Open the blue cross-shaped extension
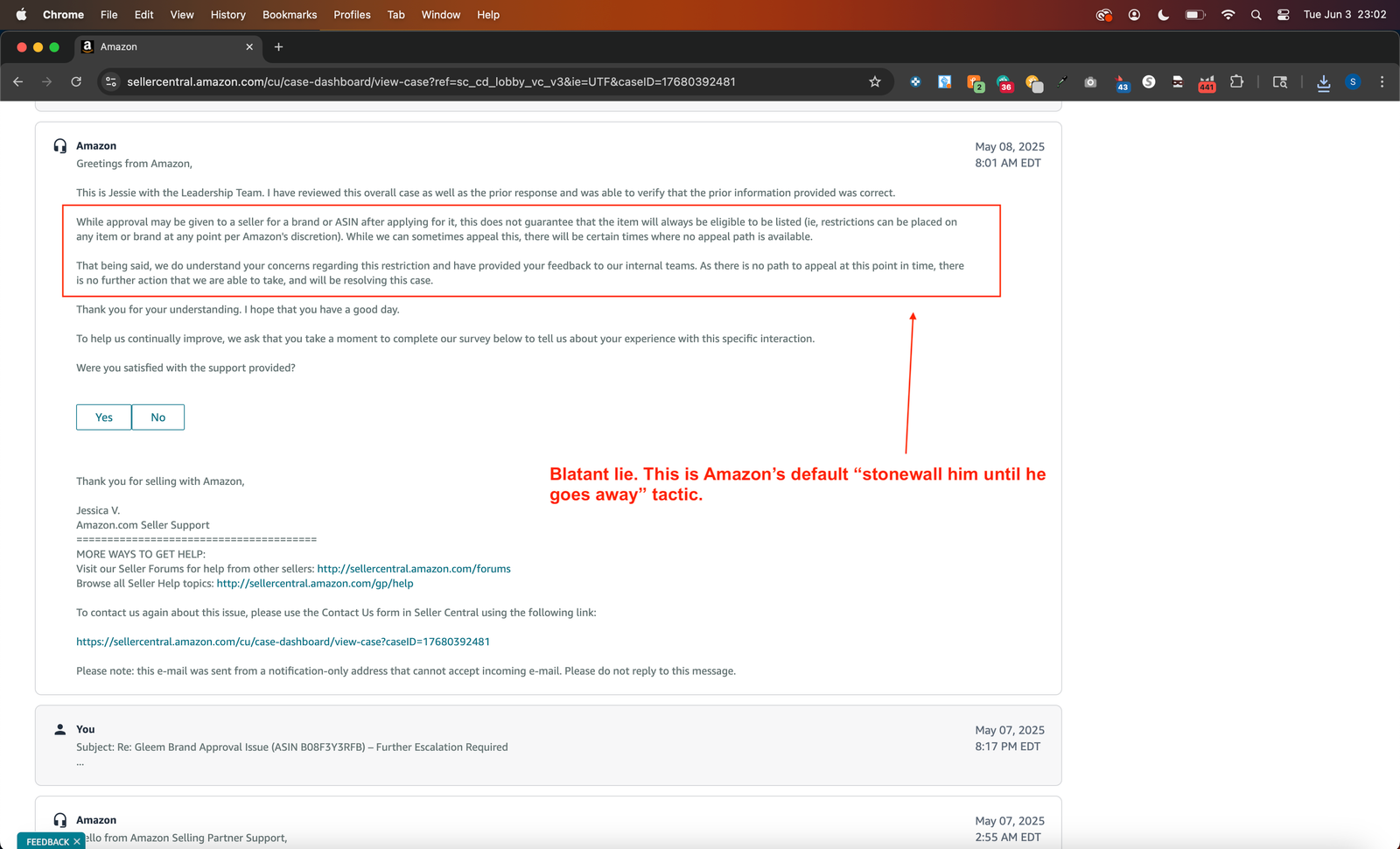This screenshot has height=849, width=1400. 915,81
